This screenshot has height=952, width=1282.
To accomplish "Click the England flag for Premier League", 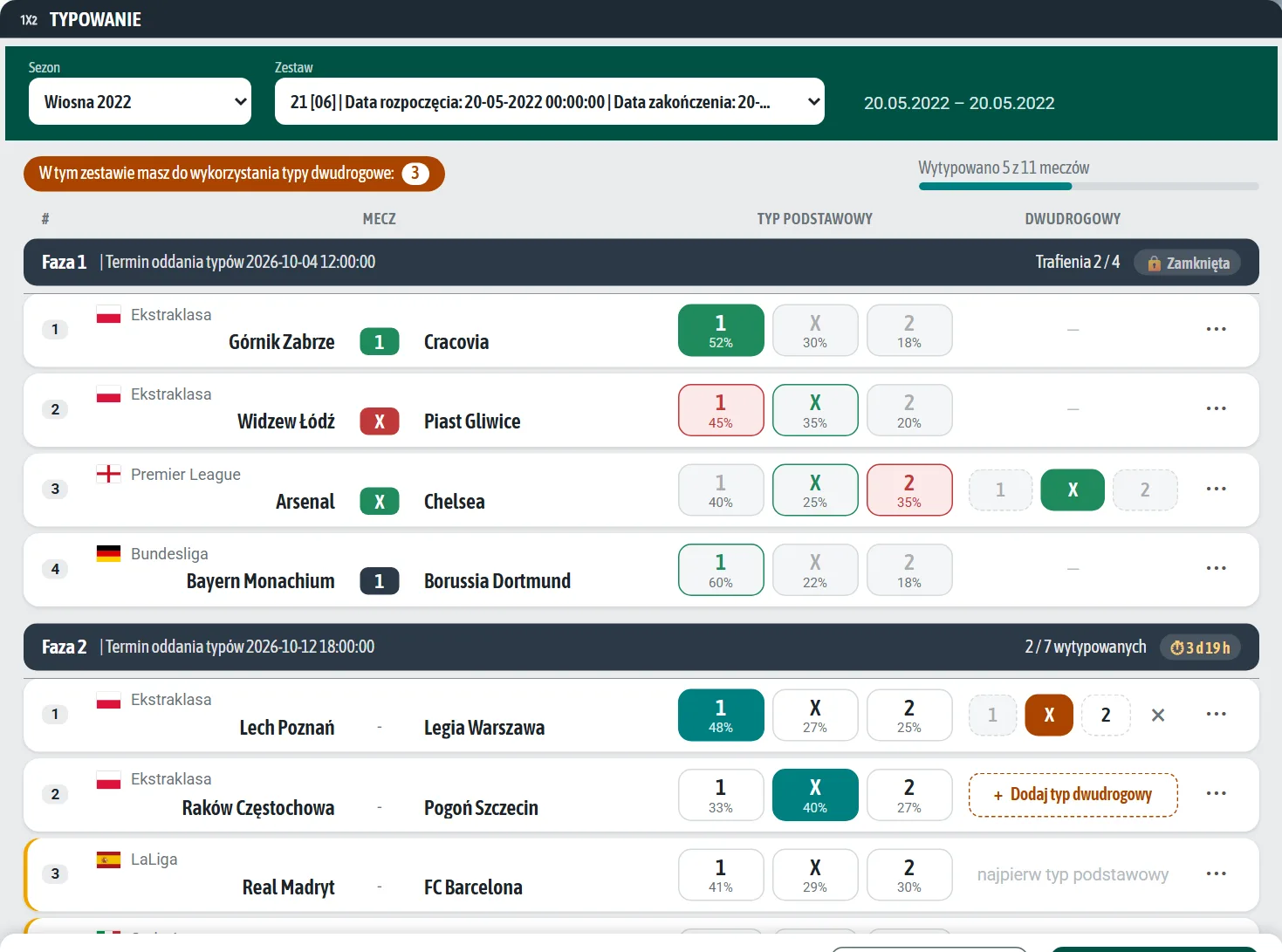I will point(108,474).
